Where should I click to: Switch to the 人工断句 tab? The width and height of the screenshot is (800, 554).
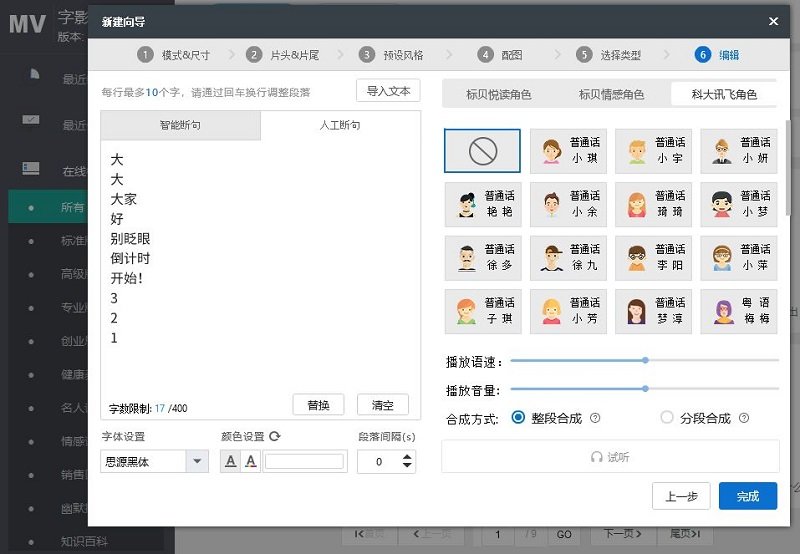(340, 125)
